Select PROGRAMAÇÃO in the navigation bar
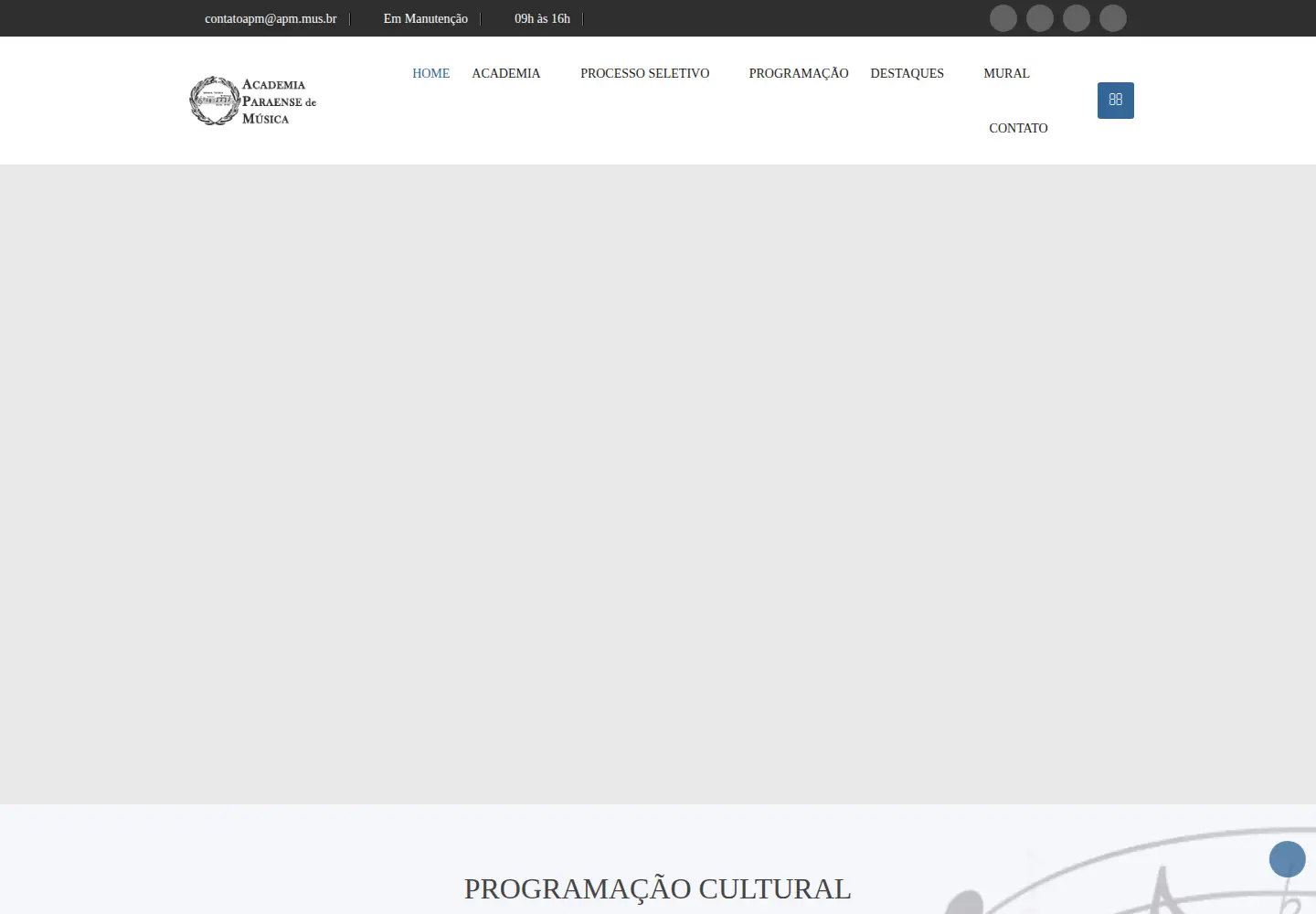Image resolution: width=1316 pixels, height=914 pixels. [x=799, y=73]
